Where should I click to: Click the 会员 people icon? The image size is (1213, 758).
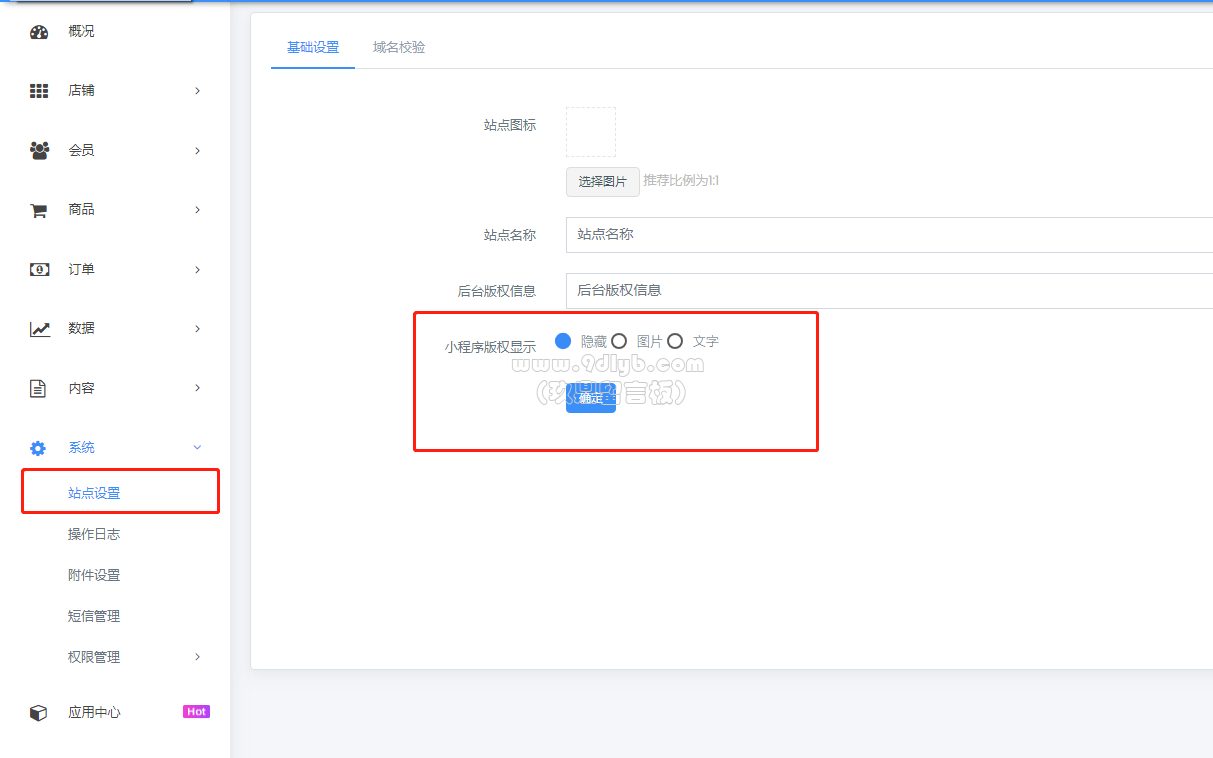(x=39, y=151)
